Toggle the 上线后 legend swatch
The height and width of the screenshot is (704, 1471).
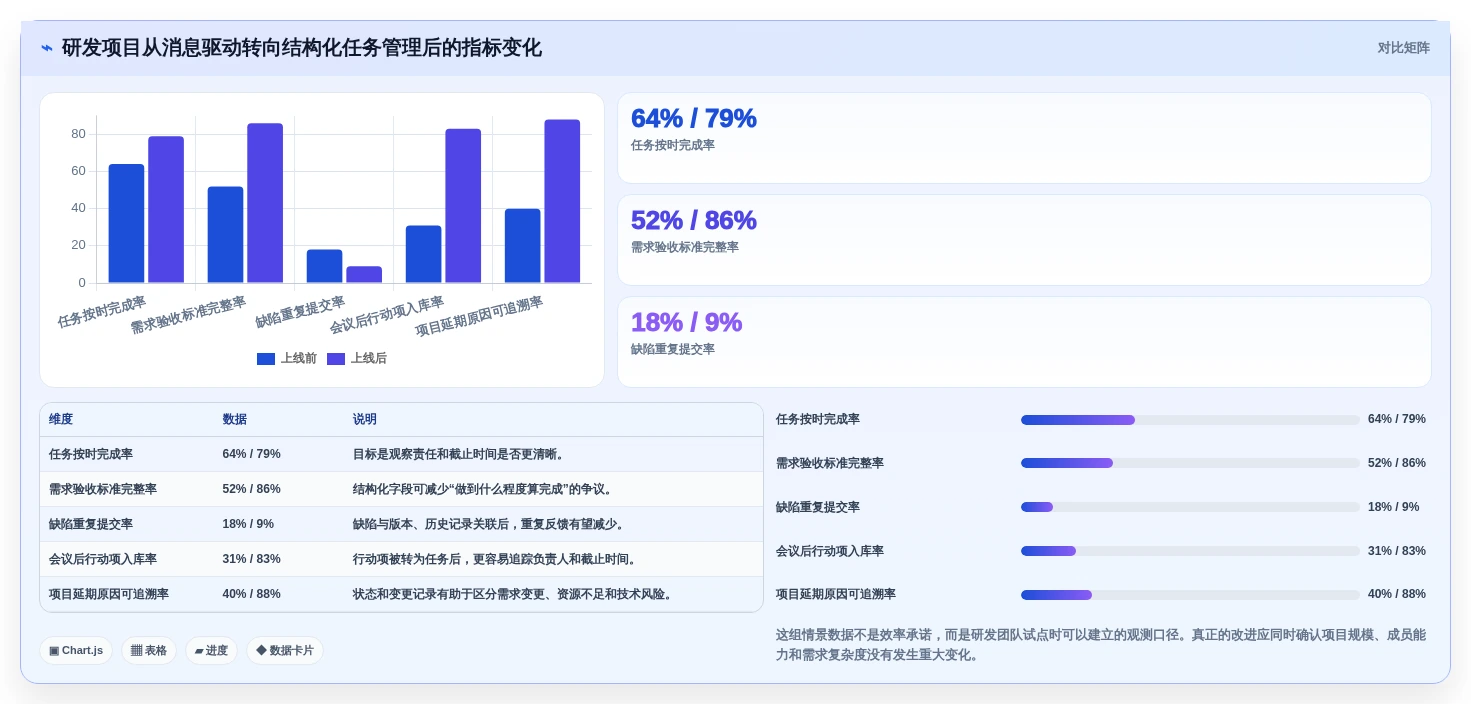336,359
